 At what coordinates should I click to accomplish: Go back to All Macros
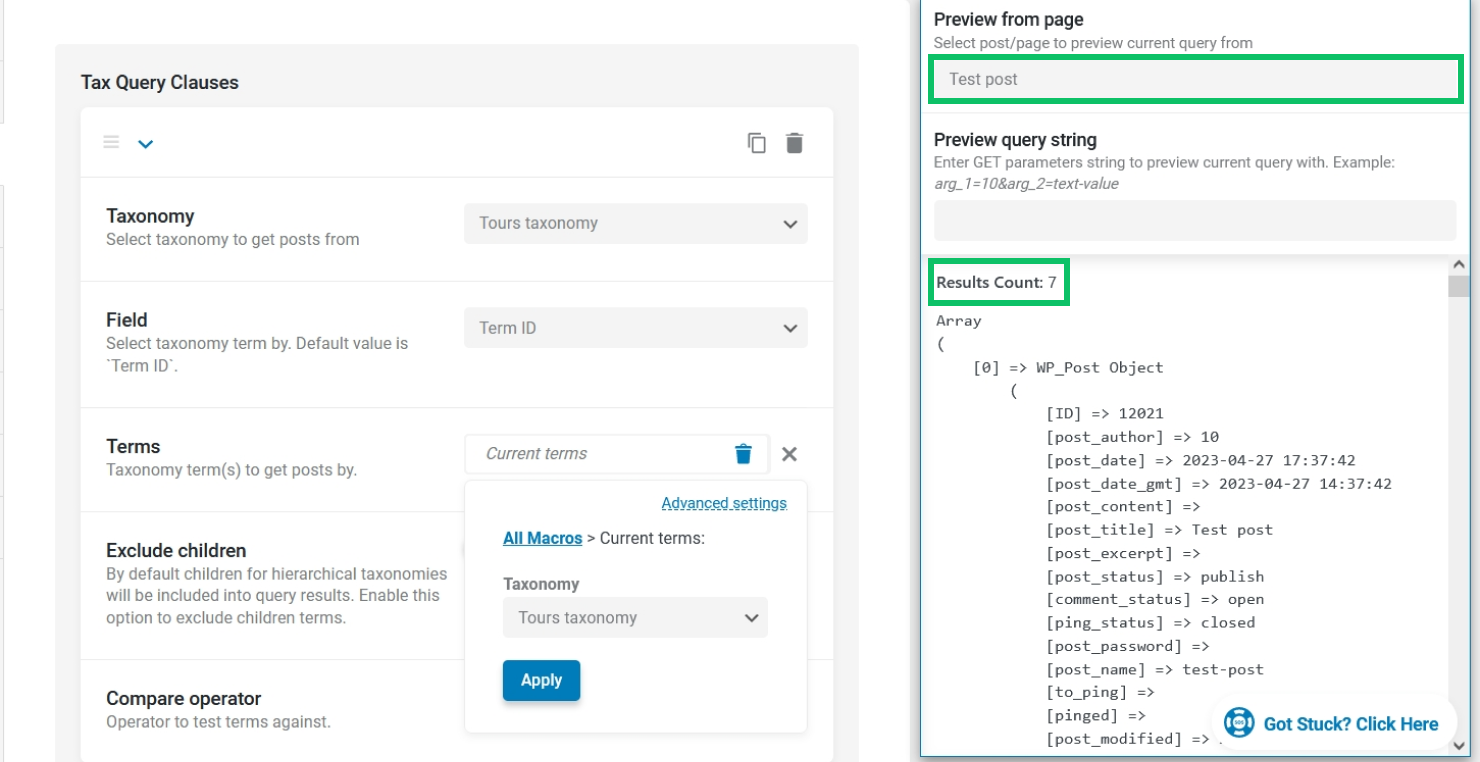[542, 538]
